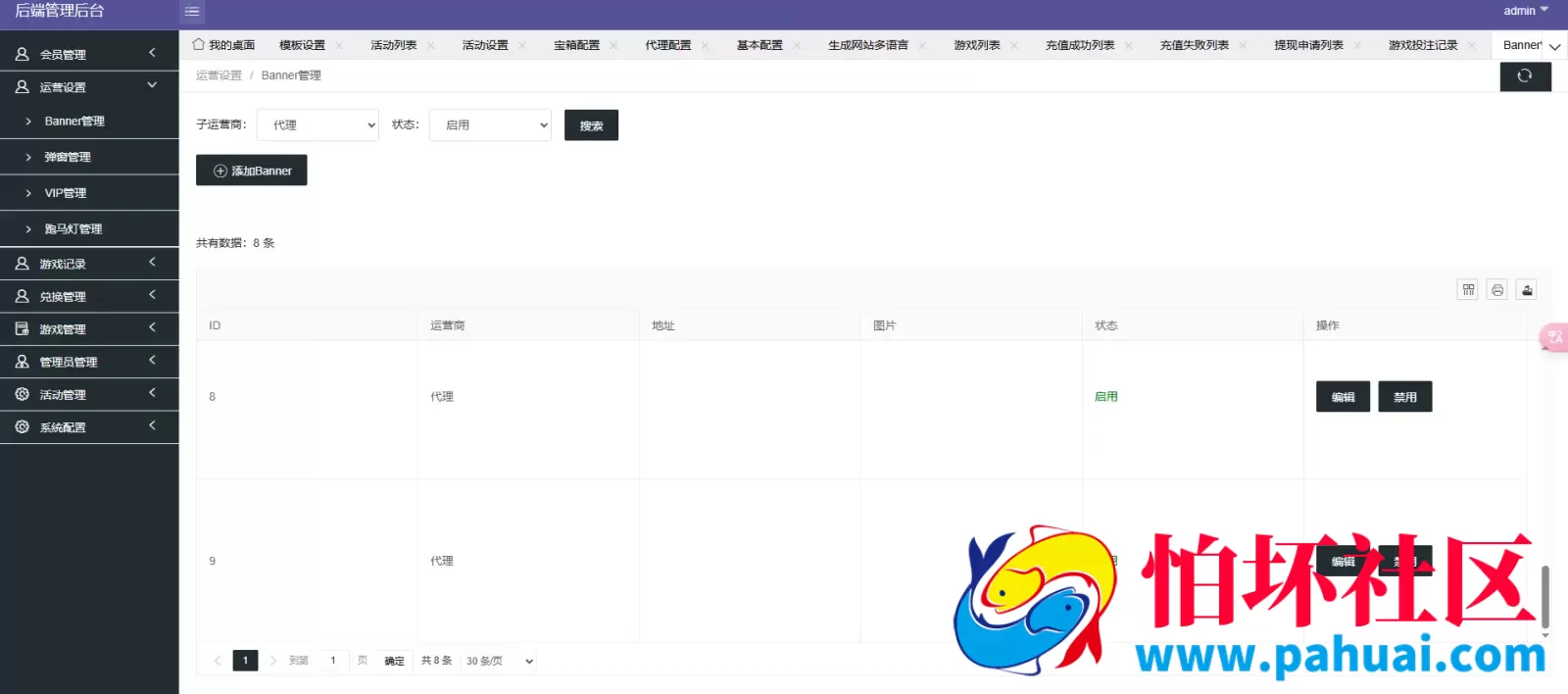Click the floating translate icon

click(x=1554, y=337)
